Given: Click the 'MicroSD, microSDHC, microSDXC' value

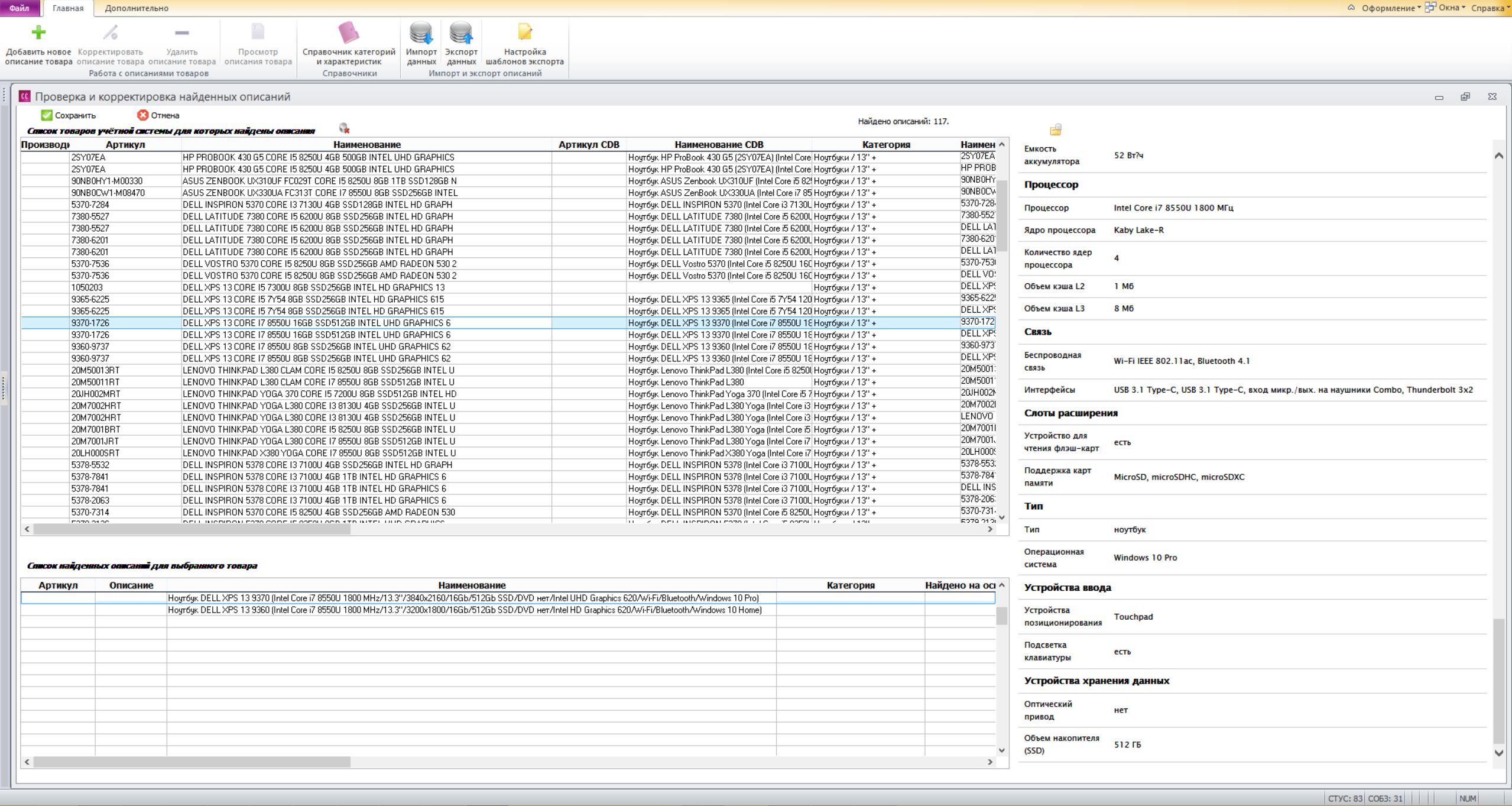Looking at the screenshot, I should (x=1179, y=477).
